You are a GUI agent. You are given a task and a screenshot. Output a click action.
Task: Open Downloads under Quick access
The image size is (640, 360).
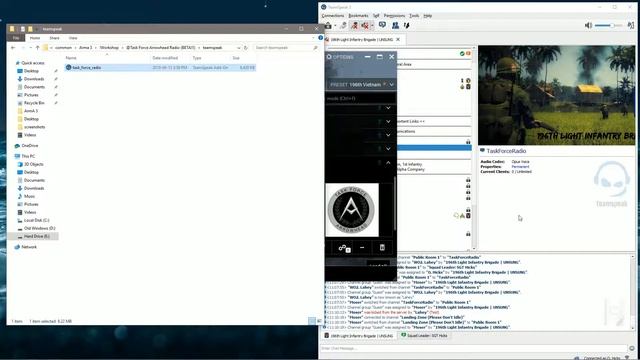click(x=34, y=79)
